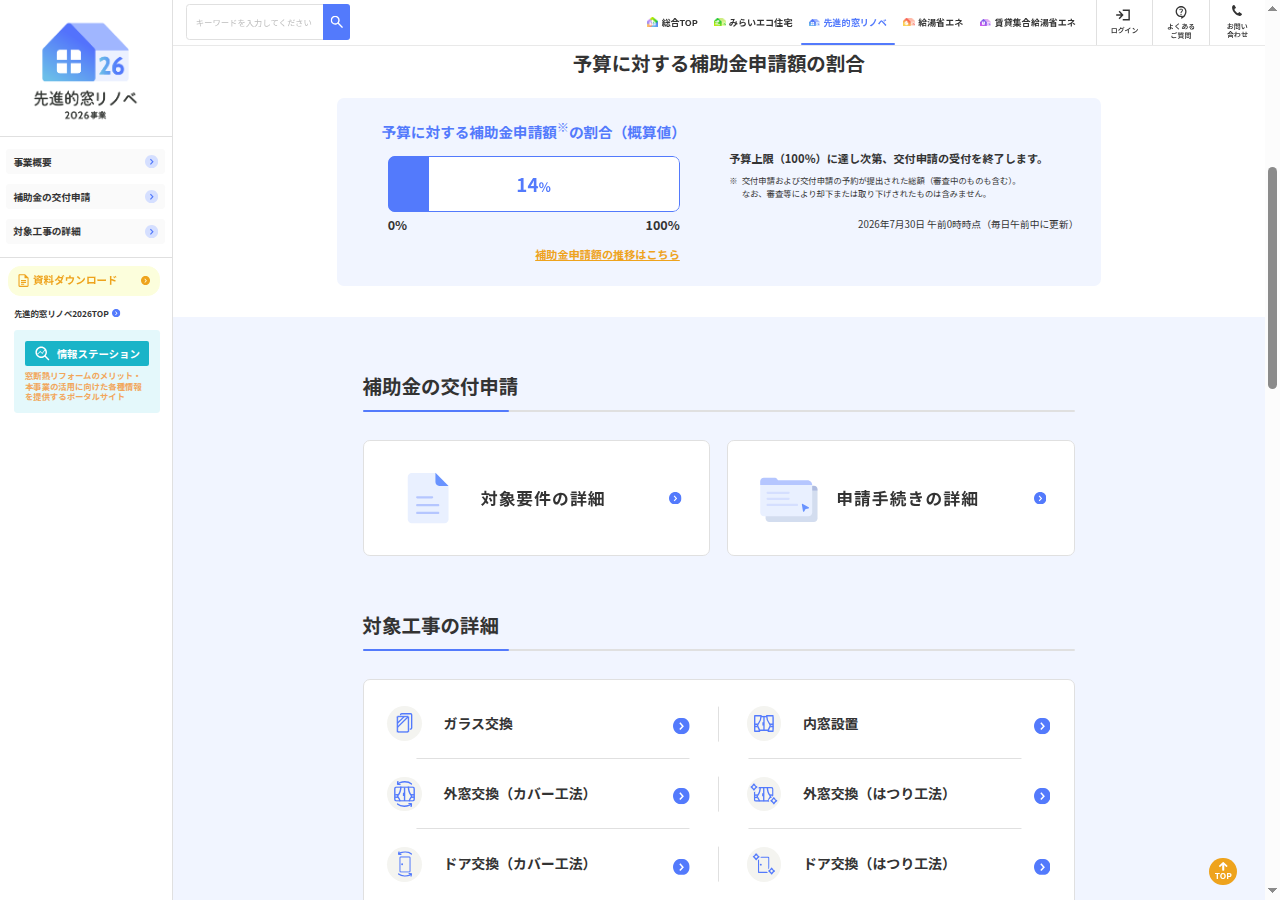Open the よくあるご質問 help icon
Viewport: 1280px width, 900px height.
pyautogui.click(x=1181, y=12)
